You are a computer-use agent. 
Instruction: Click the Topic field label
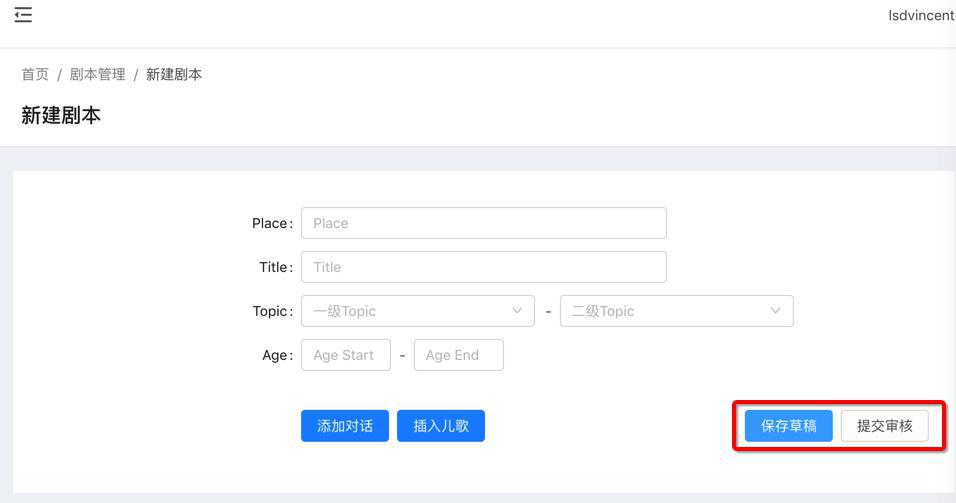(272, 311)
